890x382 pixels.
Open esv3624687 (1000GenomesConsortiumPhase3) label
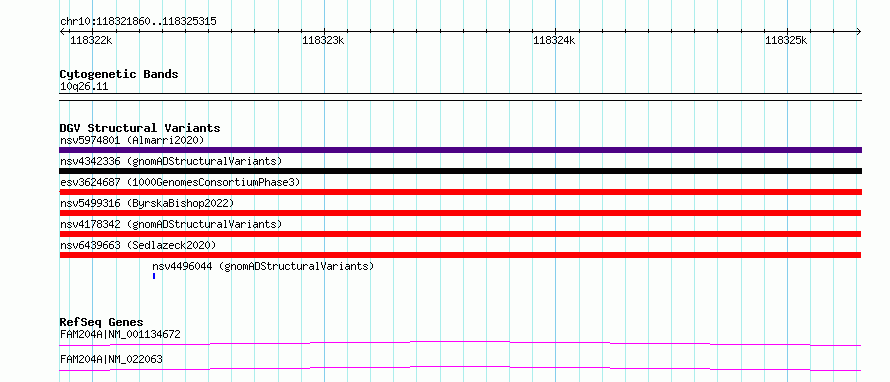tap(180, 182)
